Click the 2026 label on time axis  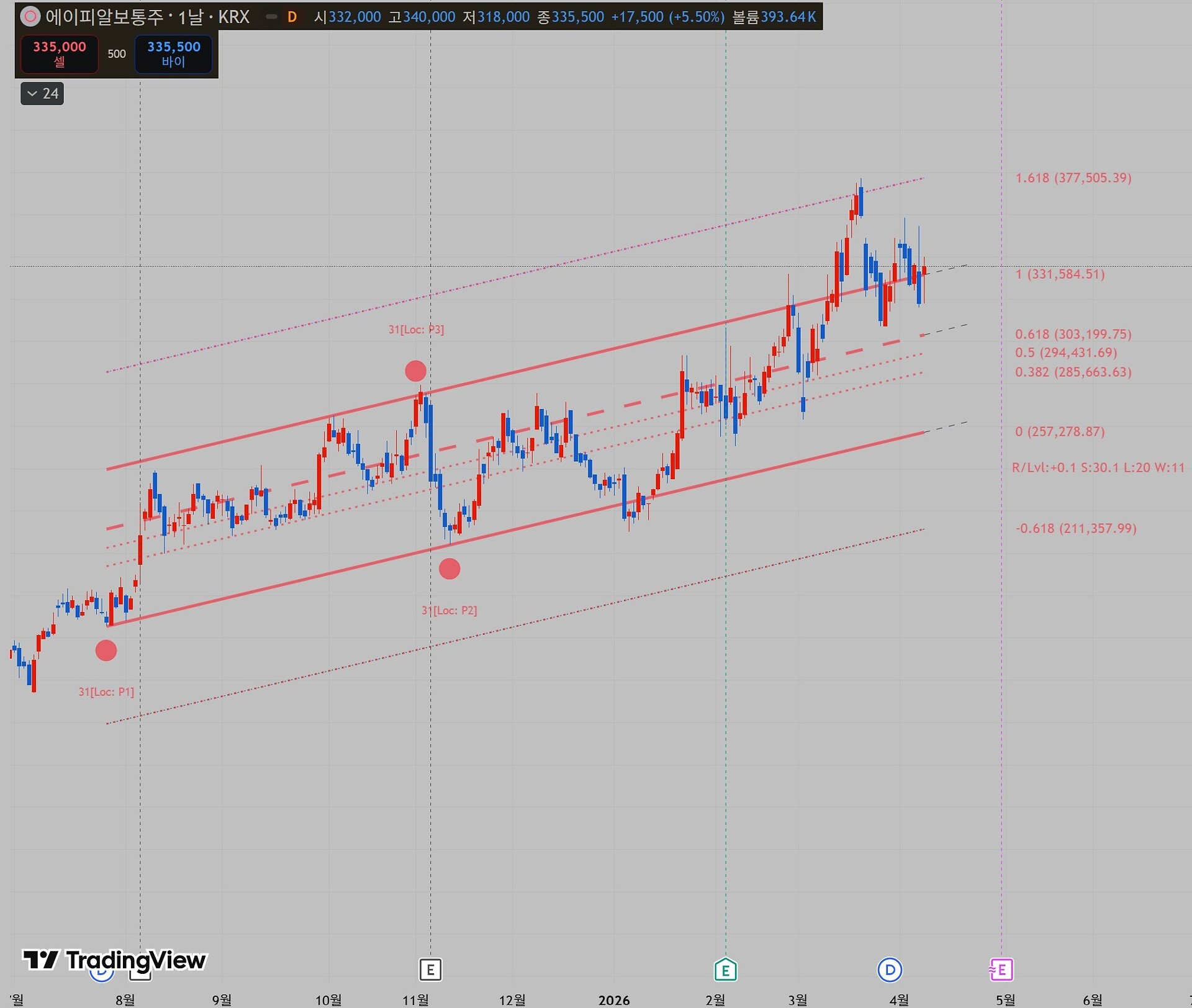point(613,1000)
